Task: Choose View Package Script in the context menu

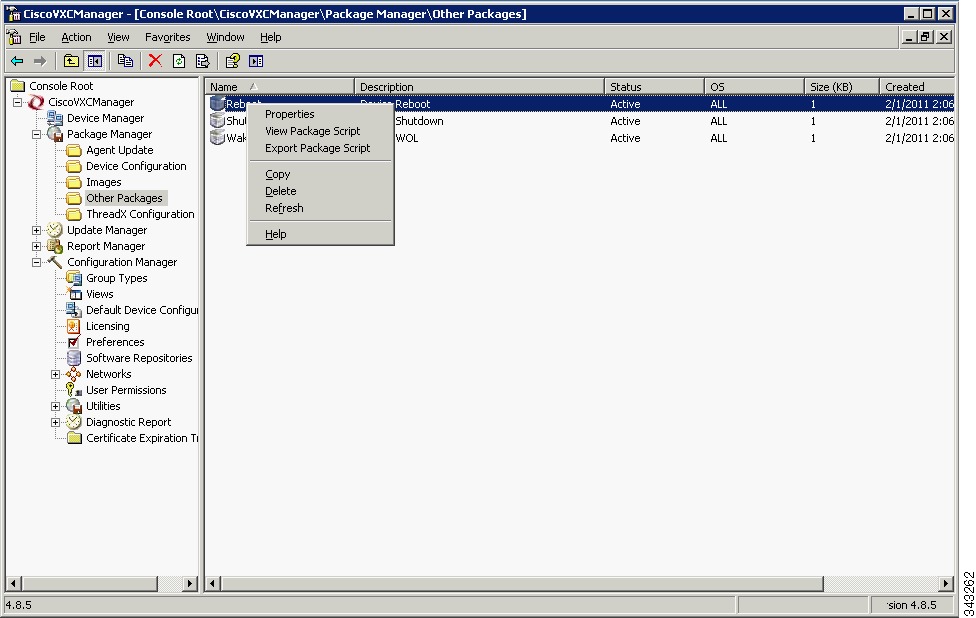Action: pos(321,131)
